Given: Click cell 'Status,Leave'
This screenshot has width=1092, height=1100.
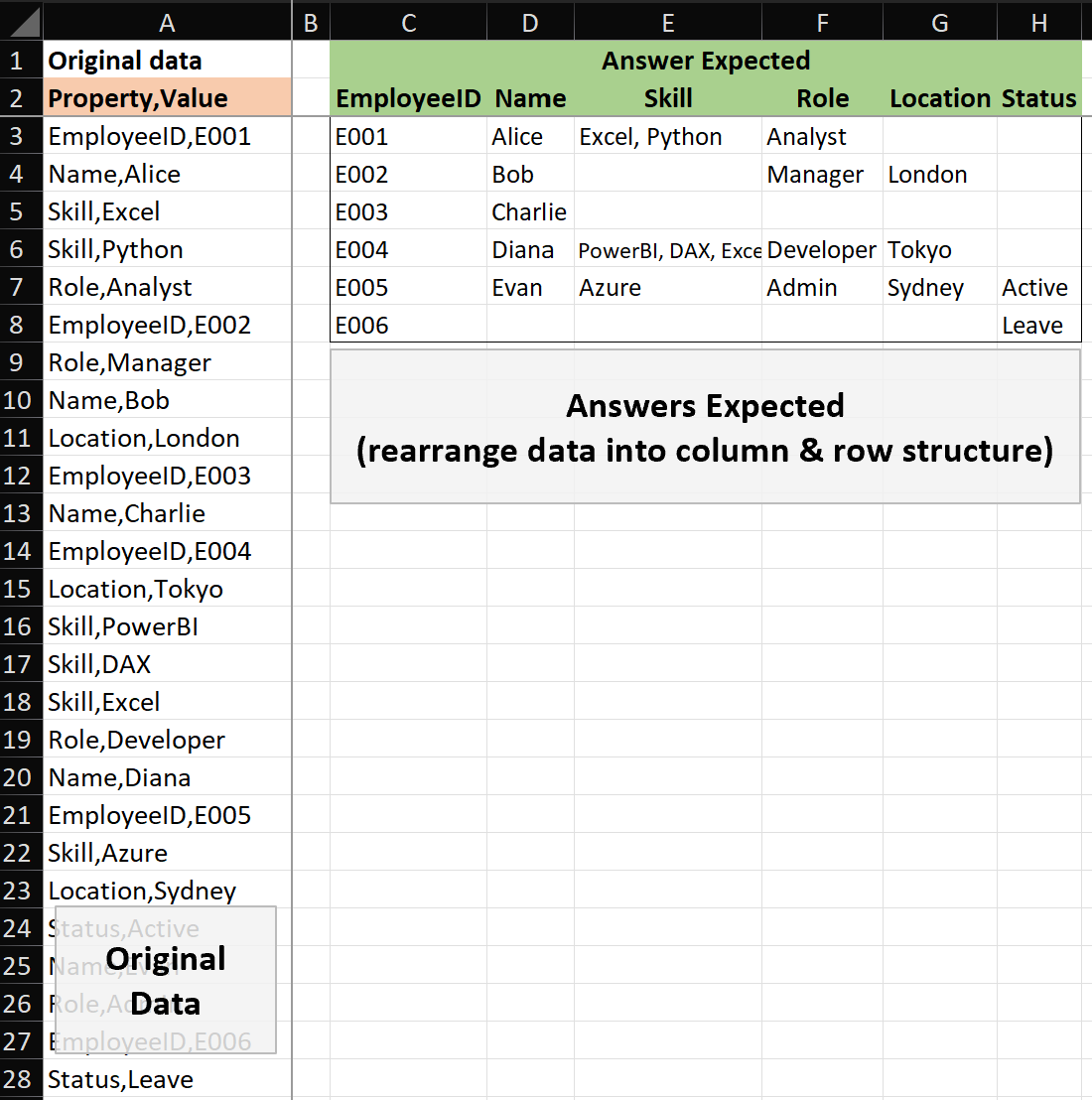Looking at the screenshot, I should click(x=167, y=1079).
